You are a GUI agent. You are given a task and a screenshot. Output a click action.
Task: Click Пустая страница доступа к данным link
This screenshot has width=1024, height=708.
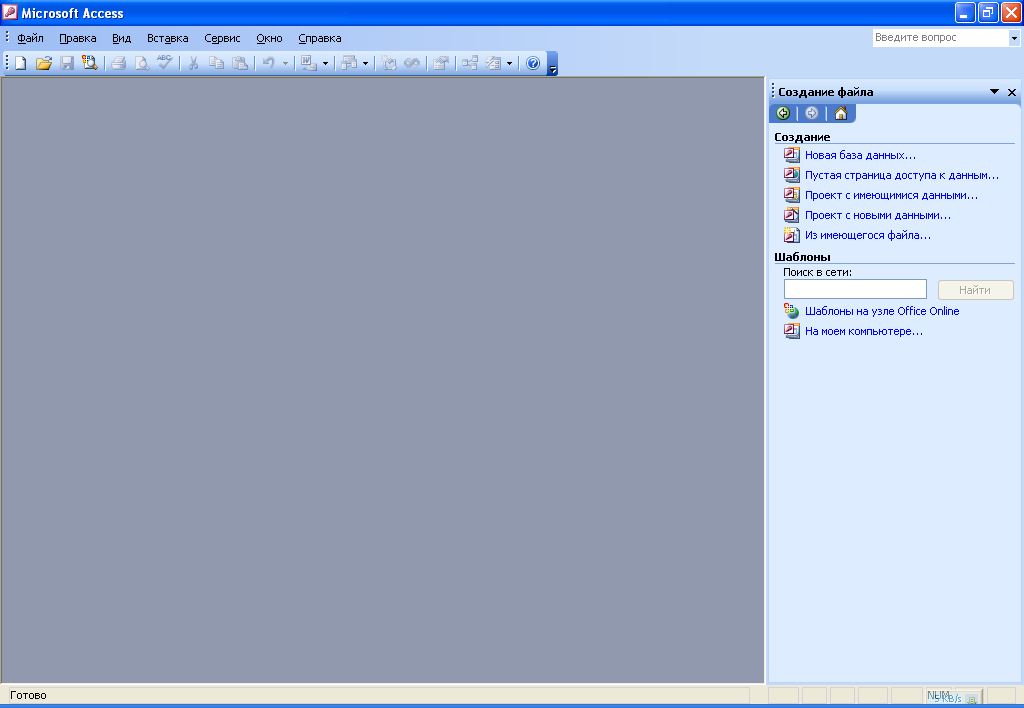(902, 175)
